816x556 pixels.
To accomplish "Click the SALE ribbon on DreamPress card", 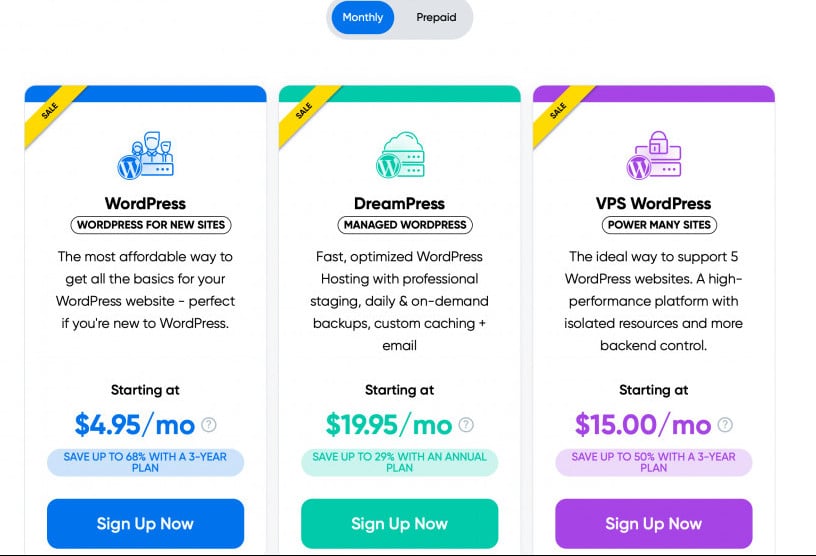I will (305, 112).
